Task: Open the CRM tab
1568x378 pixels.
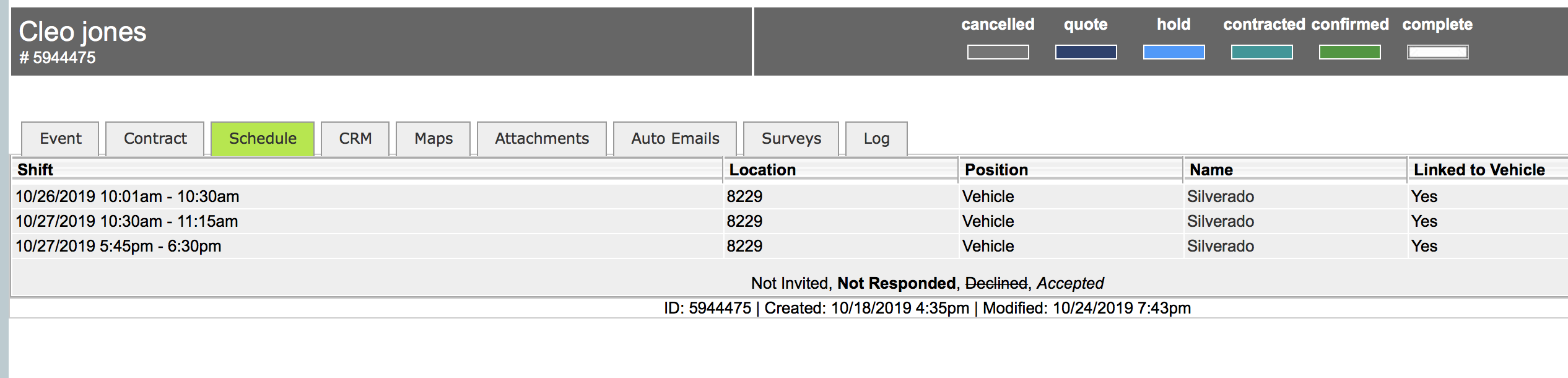Action: [355, 139]
